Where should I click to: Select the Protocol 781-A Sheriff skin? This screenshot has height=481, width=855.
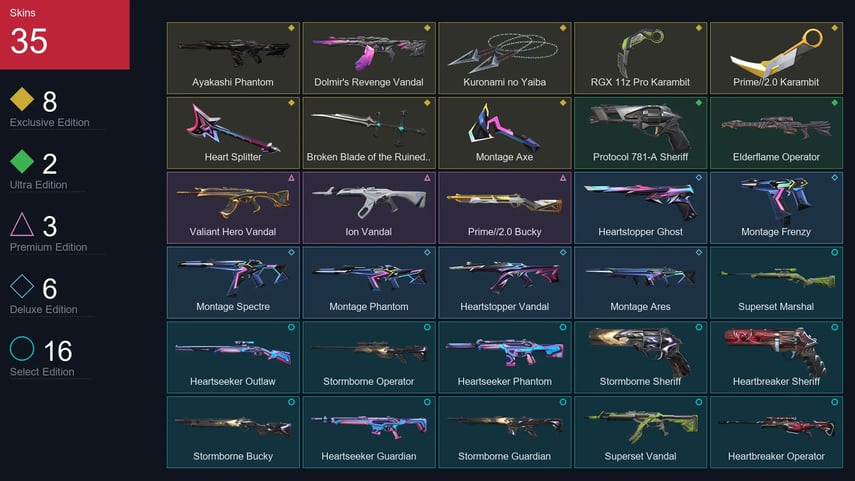(640, 133)
